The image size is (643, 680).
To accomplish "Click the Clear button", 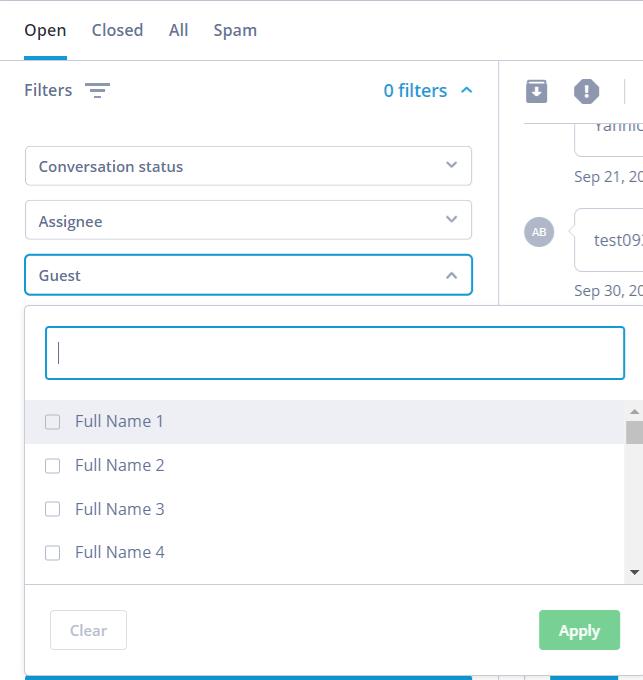I will coord(88,630).
